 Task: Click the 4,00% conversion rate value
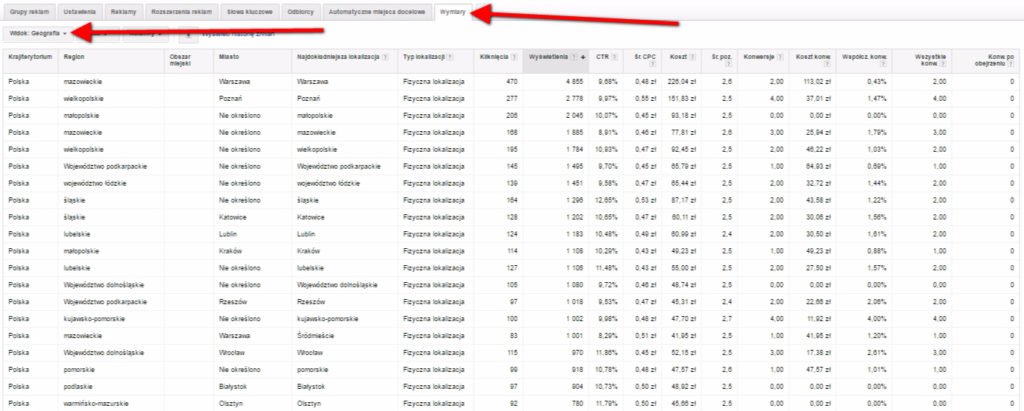(x=878, y=319)
